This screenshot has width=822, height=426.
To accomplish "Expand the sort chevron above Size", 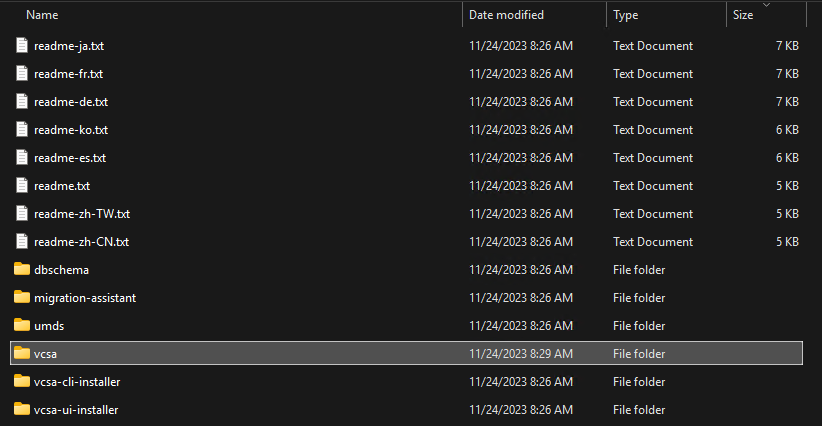I will pos(767,5).
